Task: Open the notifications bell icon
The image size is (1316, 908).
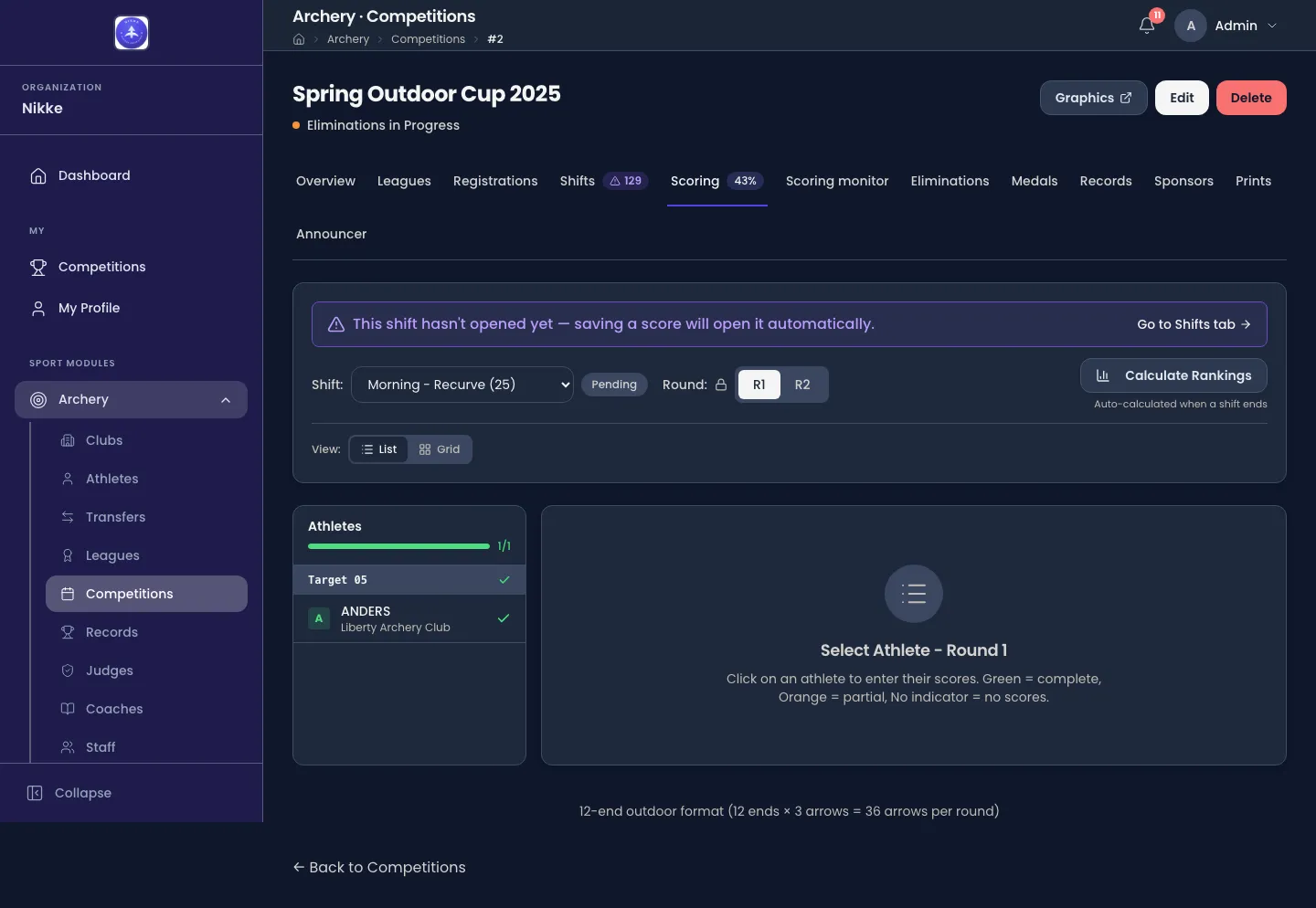Action: coord(1147,26)
